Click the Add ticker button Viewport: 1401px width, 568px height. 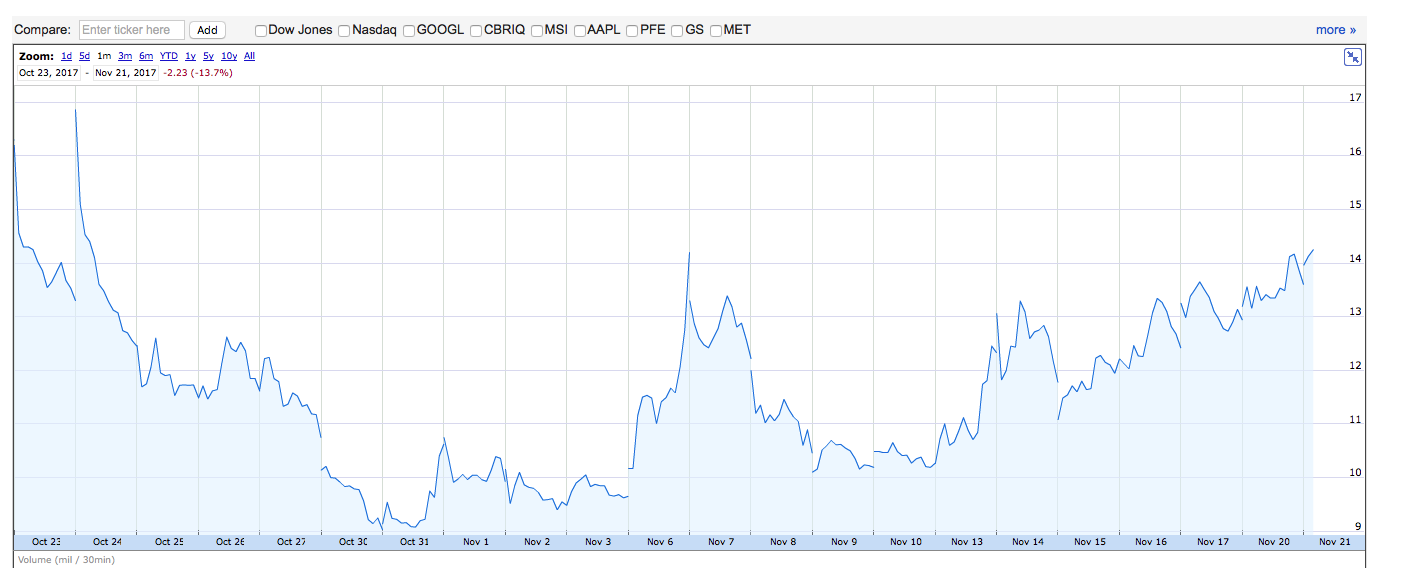[x=207, y=30]
